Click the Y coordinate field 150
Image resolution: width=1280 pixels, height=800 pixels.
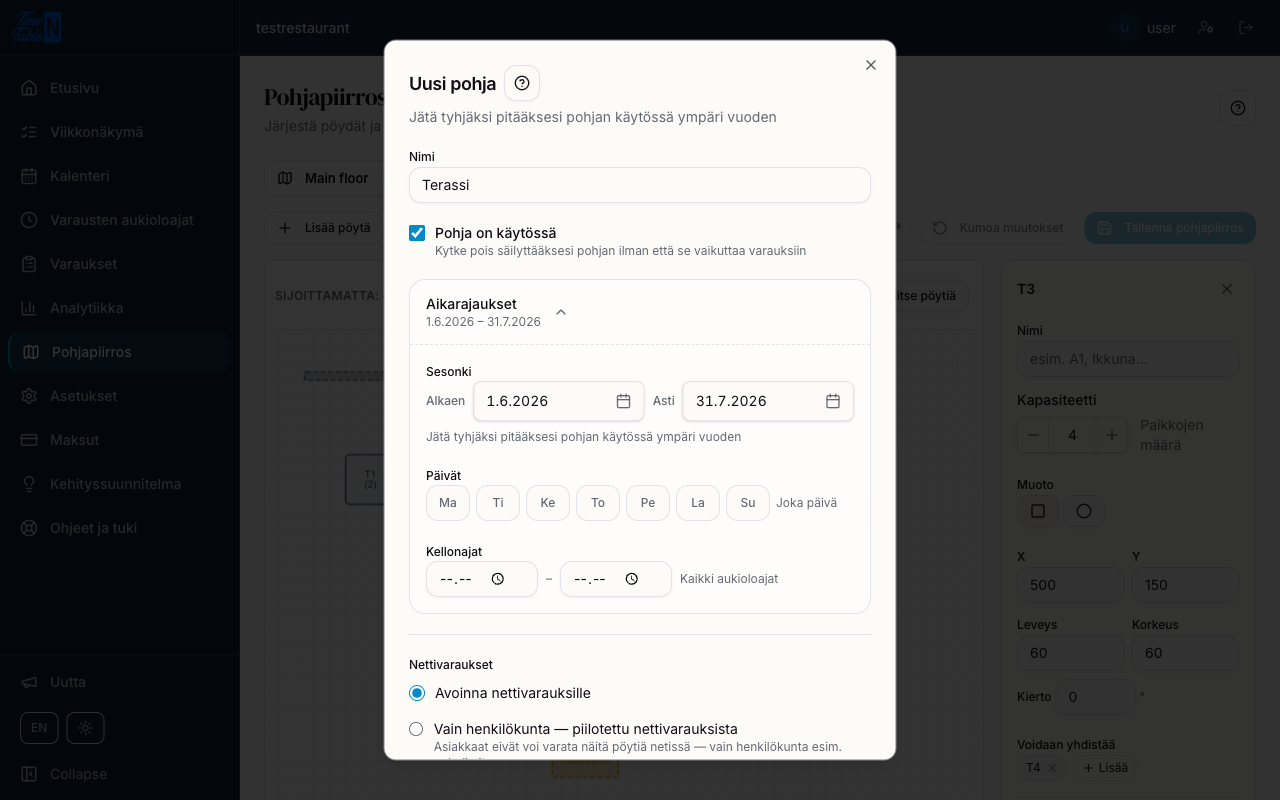click(1185, 585)
